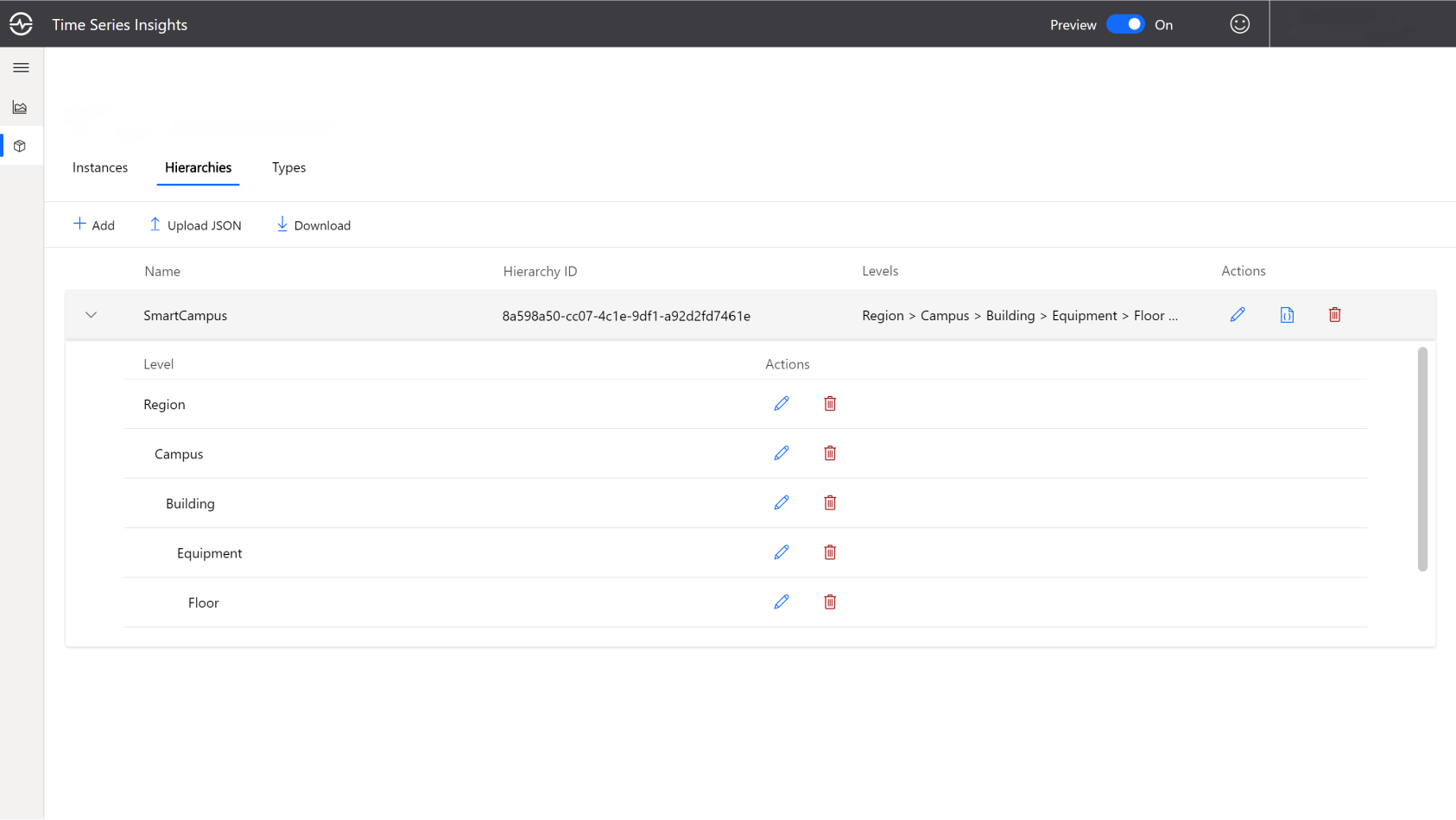The height and width of the screenshot is (820, 1456).
Task: Edit the Region level
Action: point(782,404)
